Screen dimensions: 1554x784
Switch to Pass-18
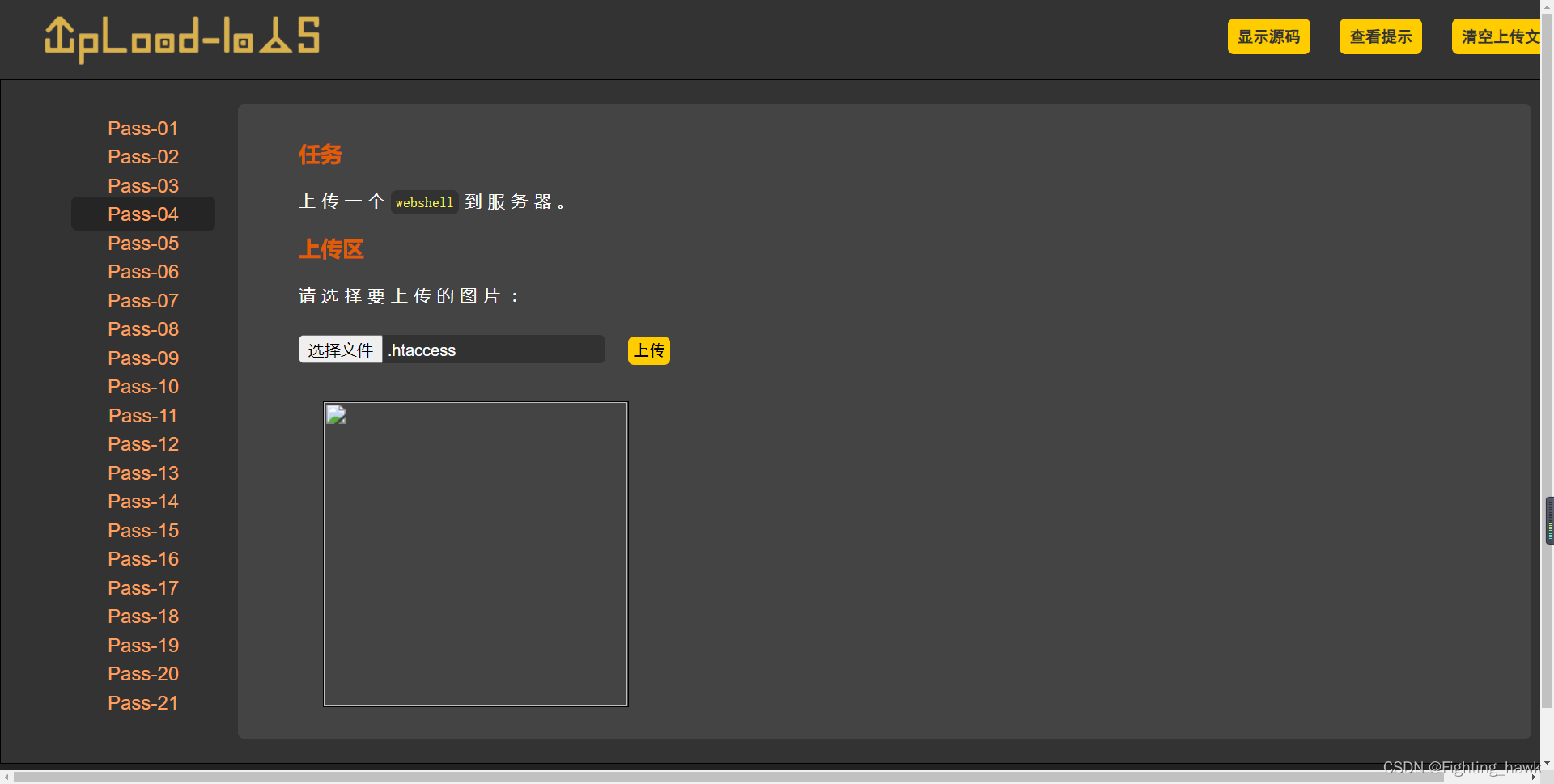(143, 617)
